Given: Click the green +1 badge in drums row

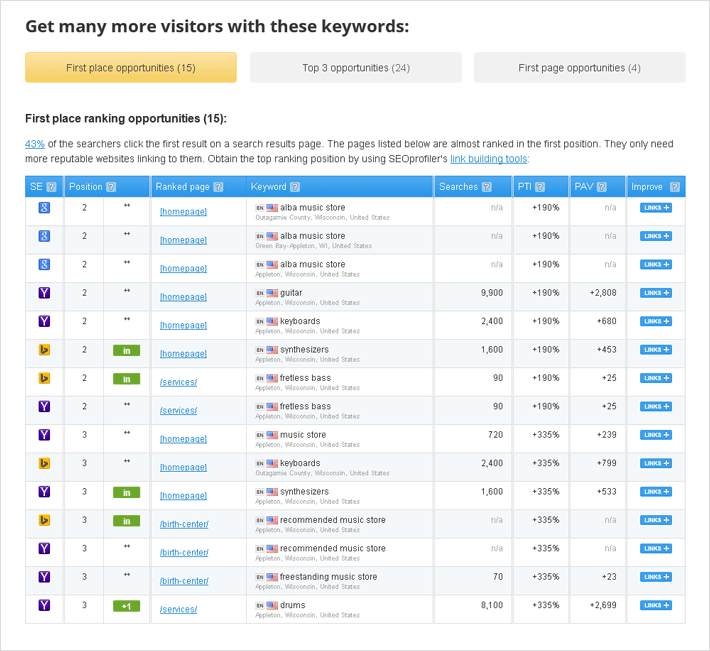Looking at the screenshot, I should click(x=126, y=606).
